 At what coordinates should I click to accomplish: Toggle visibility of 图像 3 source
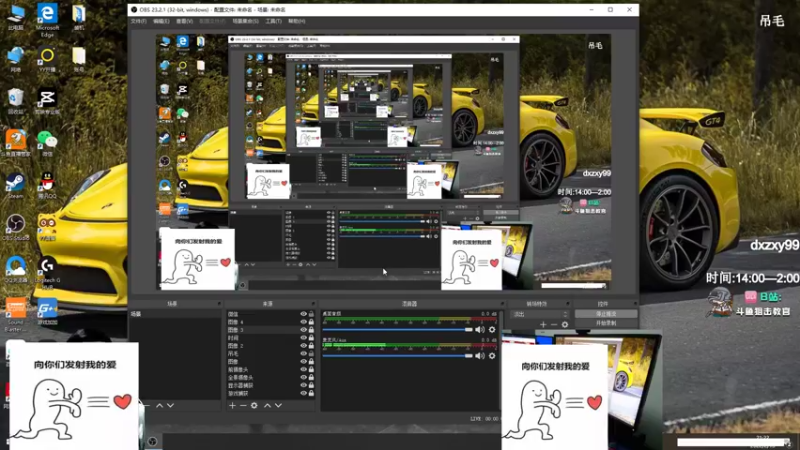[304, 330]
